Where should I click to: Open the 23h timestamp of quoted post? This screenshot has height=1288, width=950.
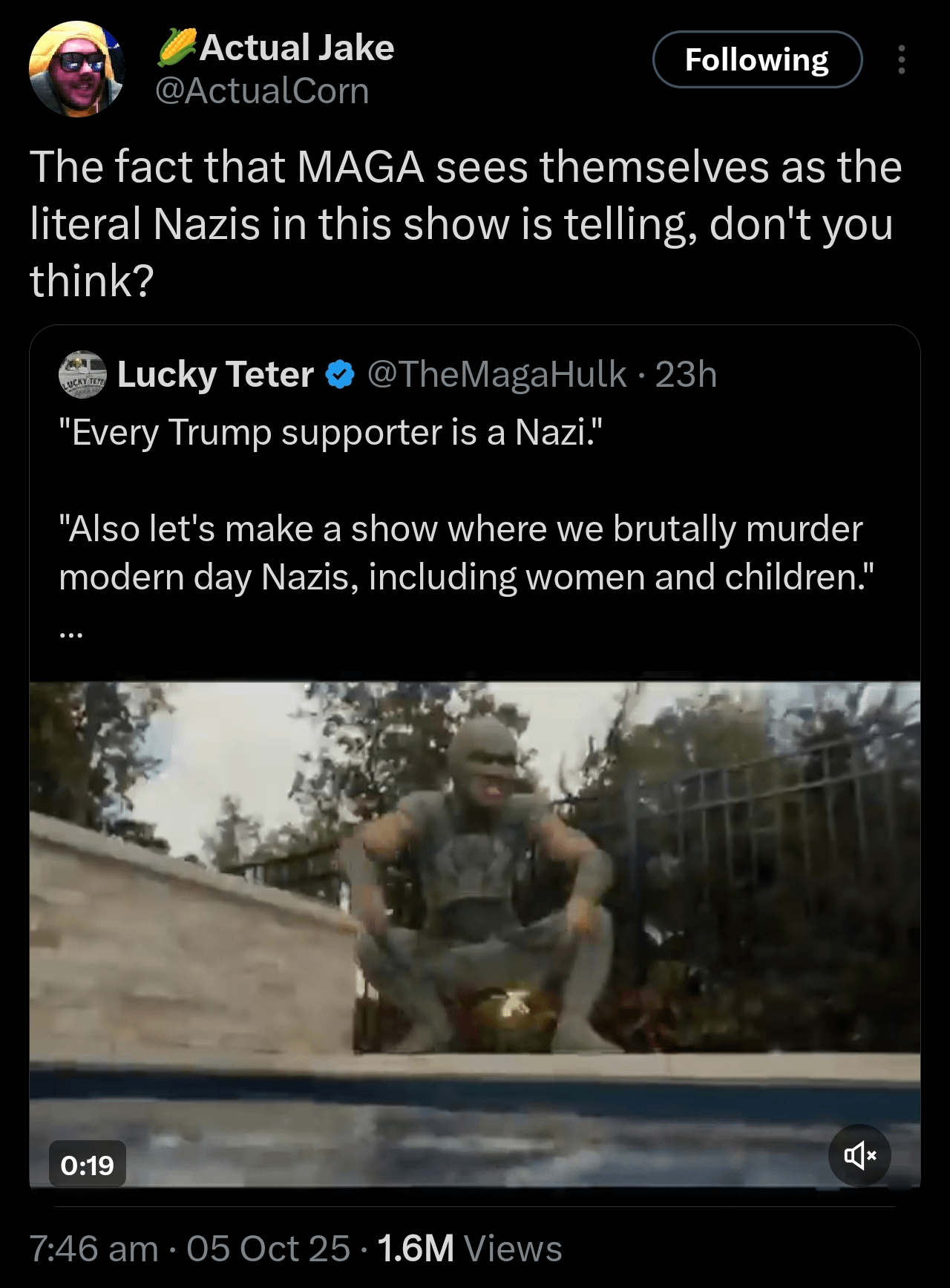(686, 375)
